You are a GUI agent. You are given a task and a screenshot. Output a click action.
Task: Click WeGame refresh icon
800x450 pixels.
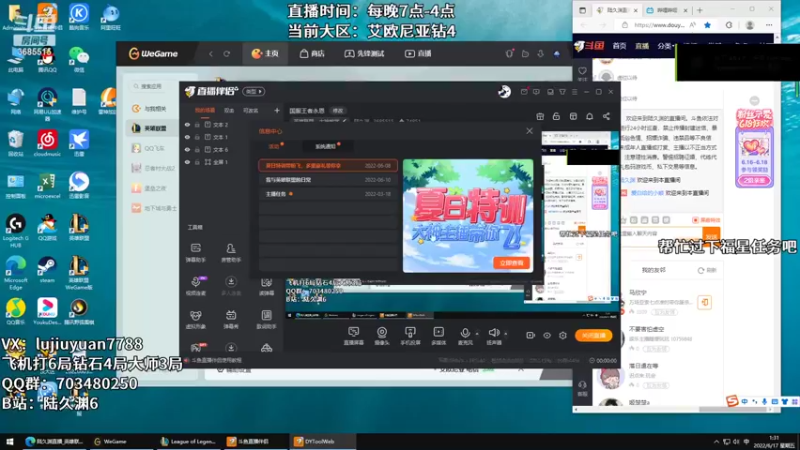[227, 54]
